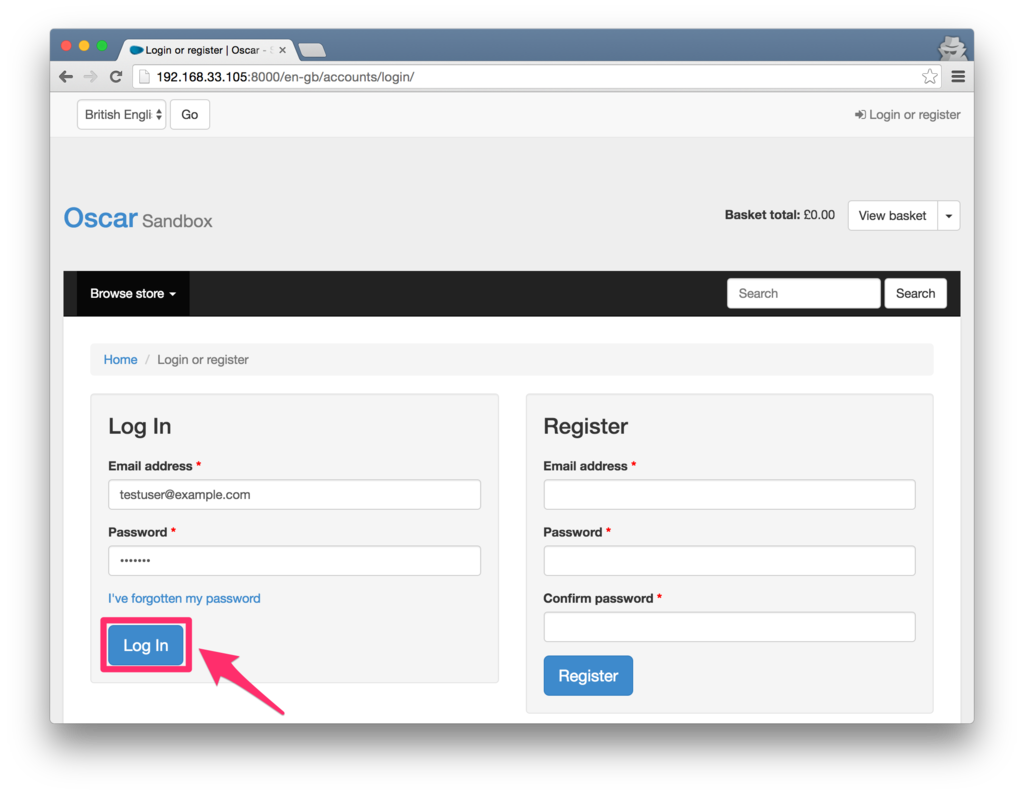This screenshot has width=1024, height=795.
Task: Click the Register password field
Action: [729, 560]
